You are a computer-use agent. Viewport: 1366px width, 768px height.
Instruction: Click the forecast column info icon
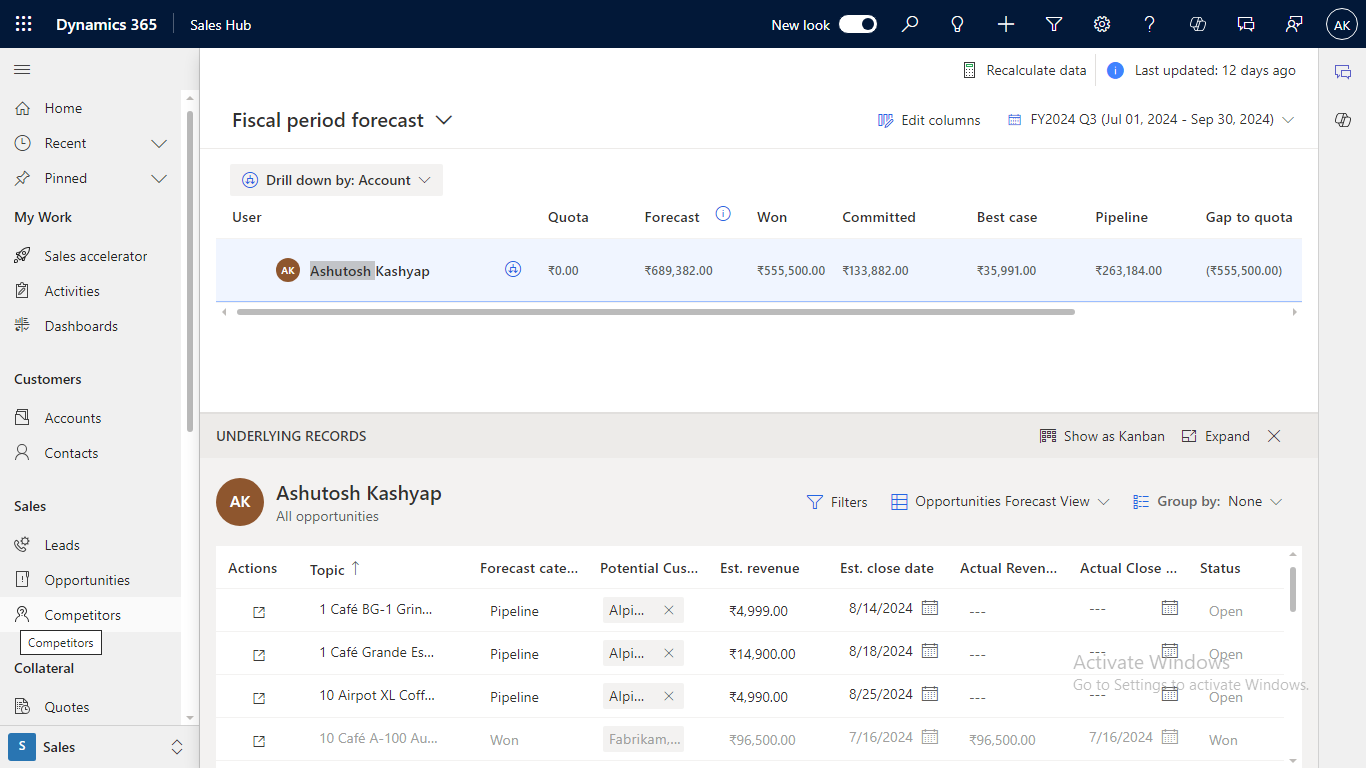tap(723, 214)
